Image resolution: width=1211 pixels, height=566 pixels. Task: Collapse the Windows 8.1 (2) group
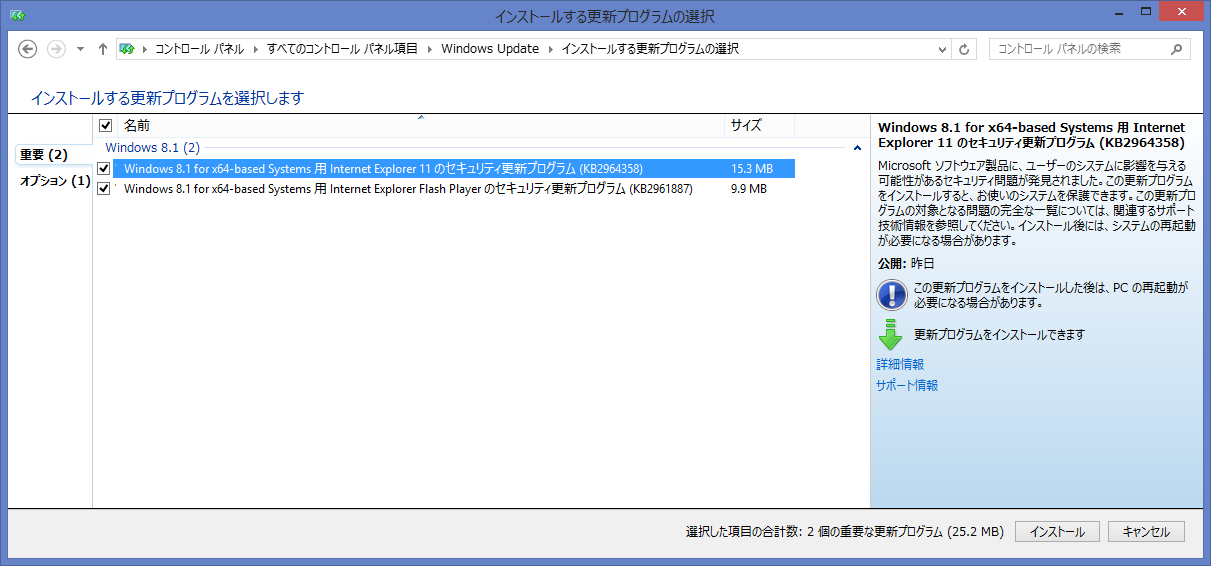857,148
